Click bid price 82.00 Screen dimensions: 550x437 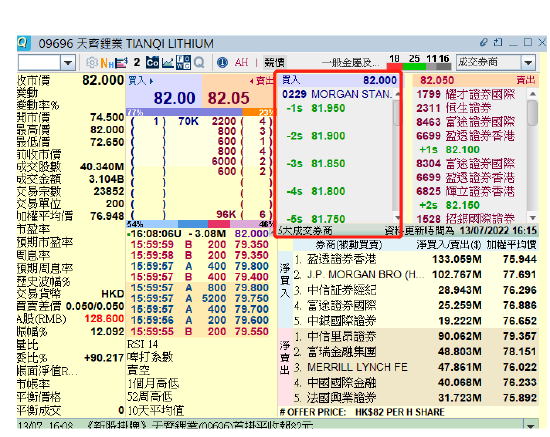tap(174, 98)
